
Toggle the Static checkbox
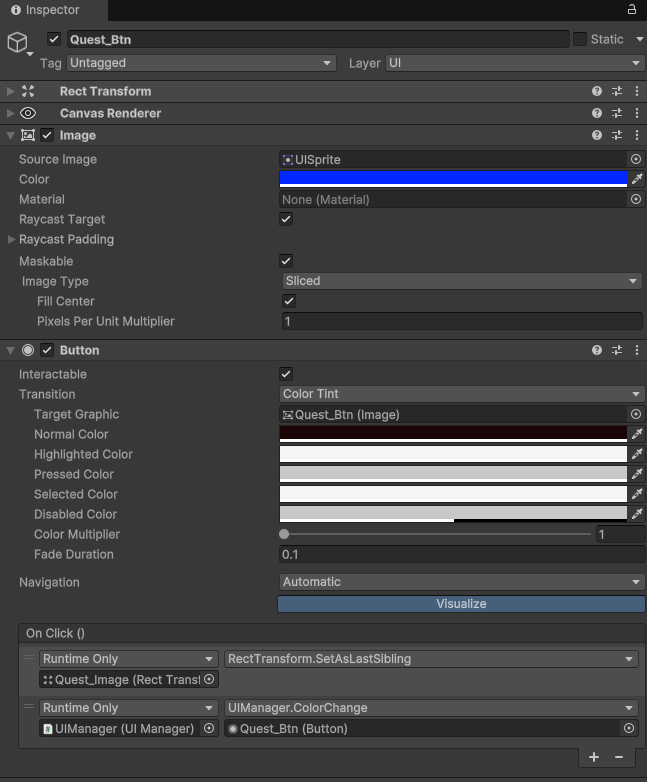pos(580,39)
